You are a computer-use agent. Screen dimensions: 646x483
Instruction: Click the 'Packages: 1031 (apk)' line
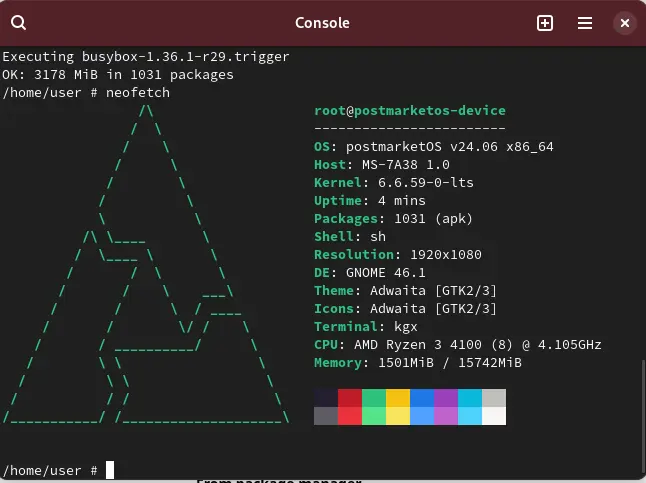pyautogui.click(x=393, y=219)
